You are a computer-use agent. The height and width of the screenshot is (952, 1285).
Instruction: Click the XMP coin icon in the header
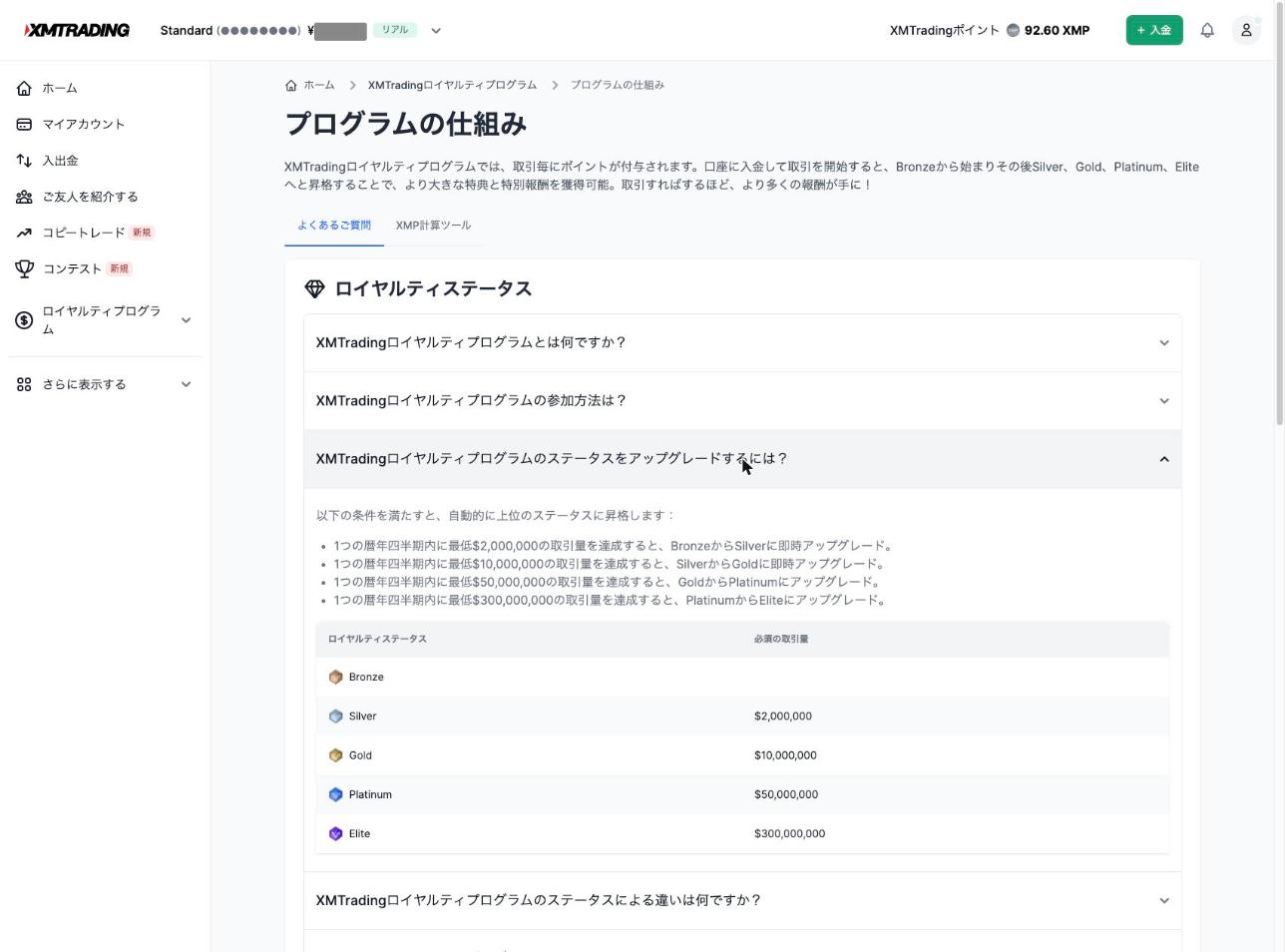point(1013,30)
